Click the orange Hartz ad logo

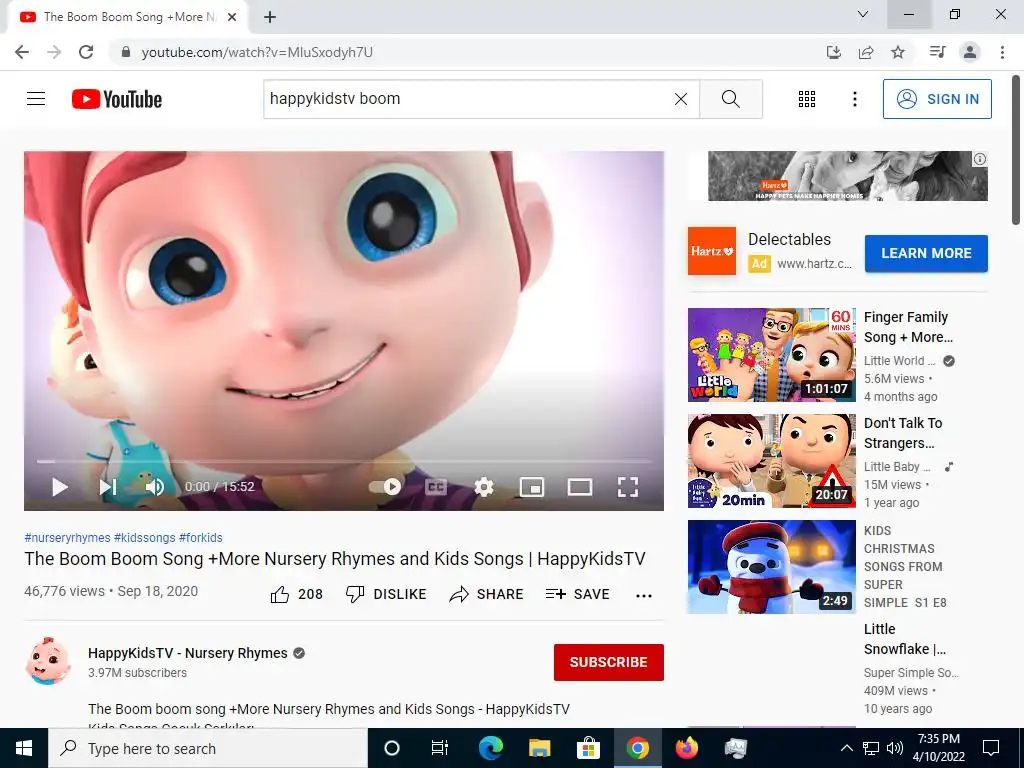[x=712, y=251]
